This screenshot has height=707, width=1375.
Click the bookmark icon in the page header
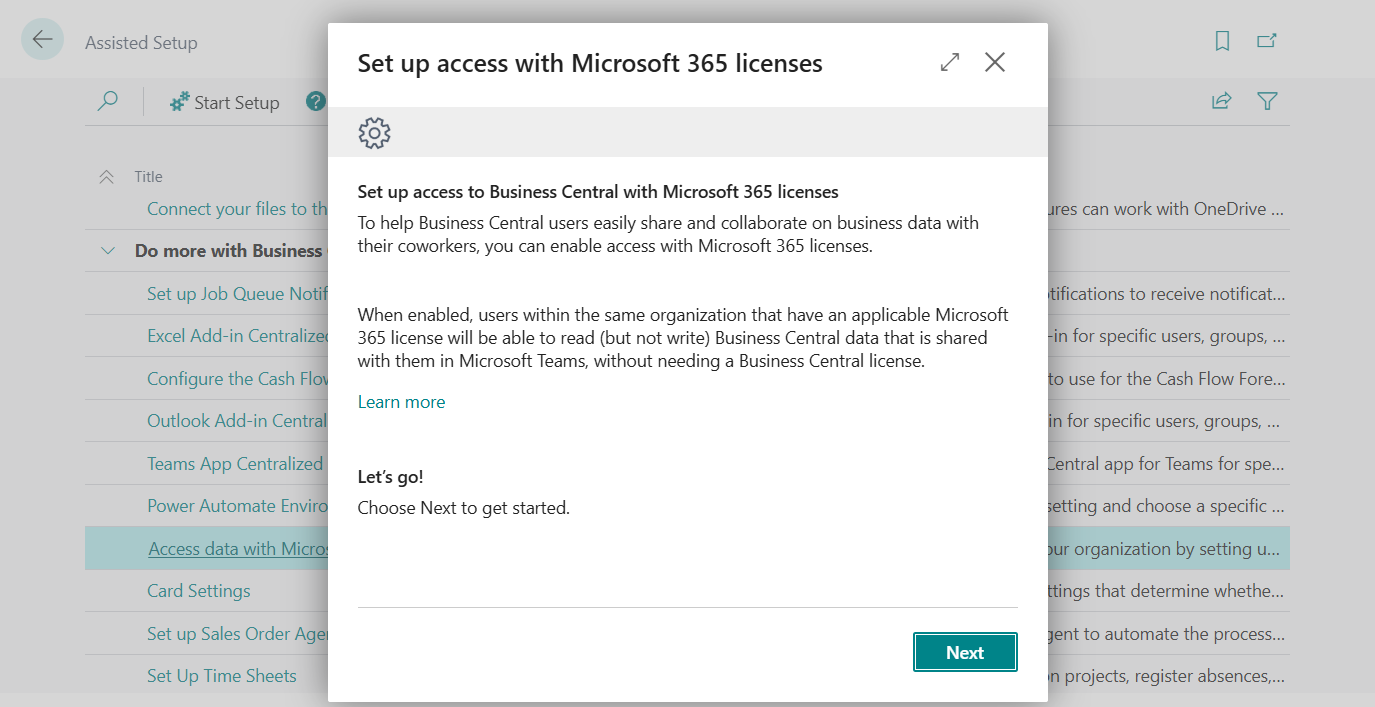[x=1222, y=40]
